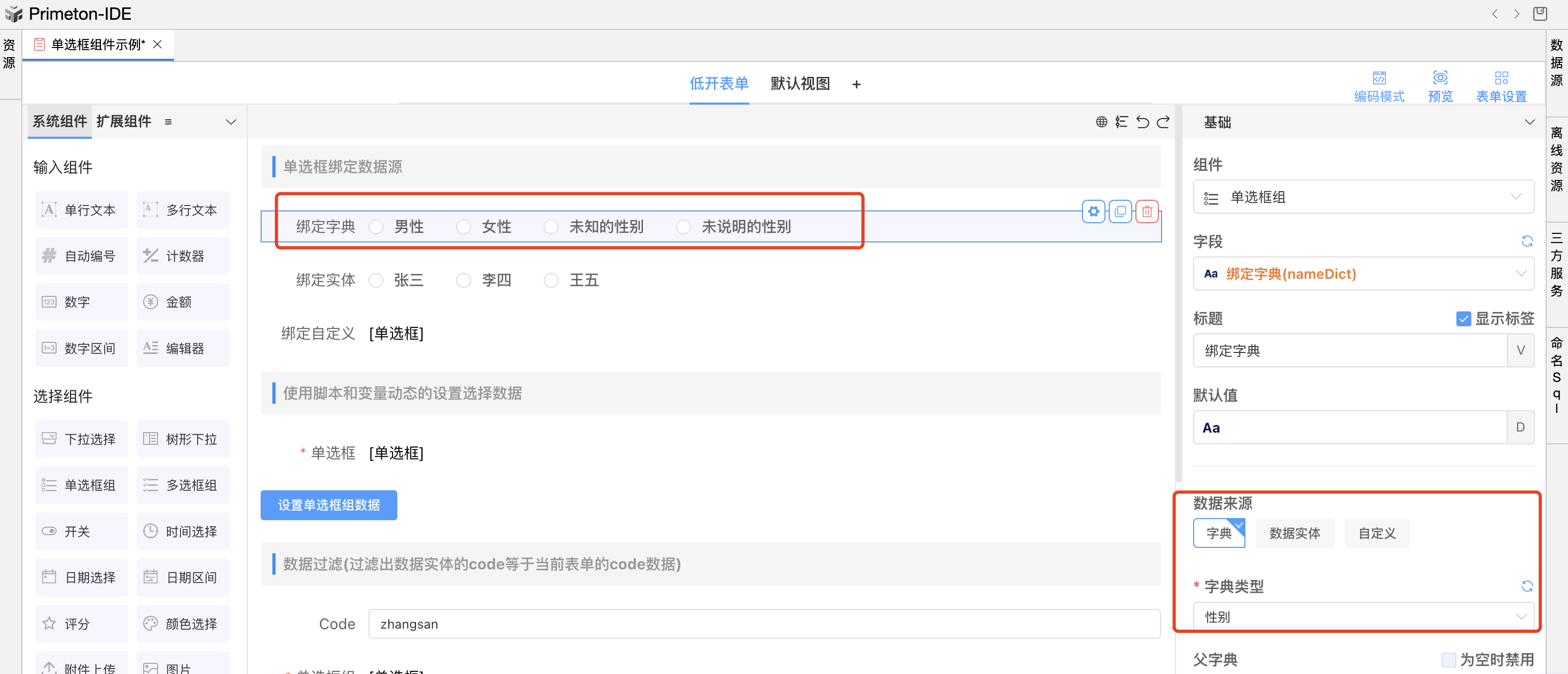Click the Code input field containing zhangsan
This screenshot has width=1568, height=674.
(763, 624)
